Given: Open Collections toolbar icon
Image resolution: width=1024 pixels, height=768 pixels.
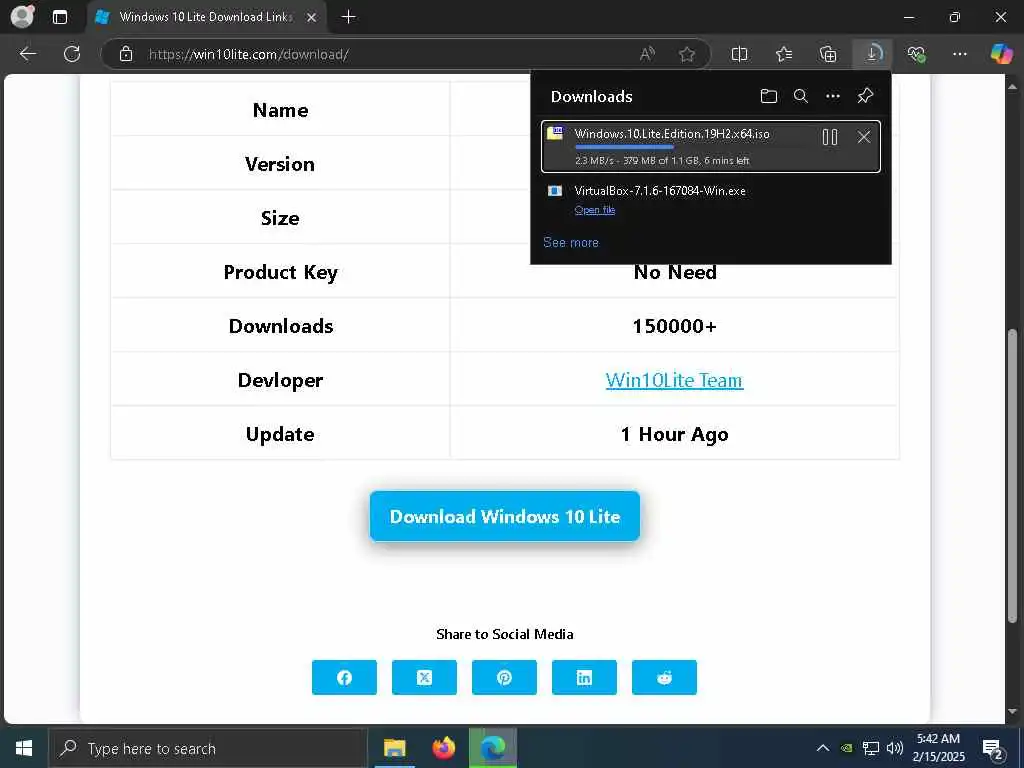Looking at the screenshot, I should tap(827, 54).
